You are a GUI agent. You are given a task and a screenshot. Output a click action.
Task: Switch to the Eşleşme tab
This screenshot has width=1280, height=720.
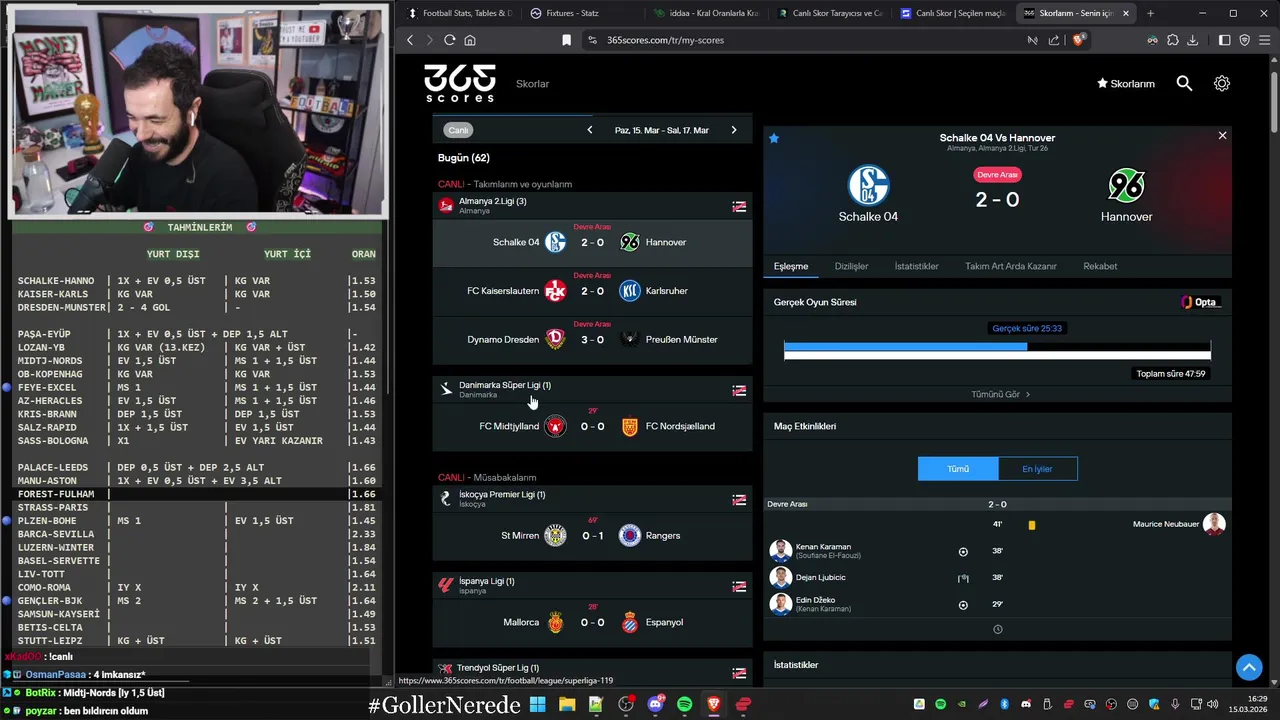[x=791, y=266]
